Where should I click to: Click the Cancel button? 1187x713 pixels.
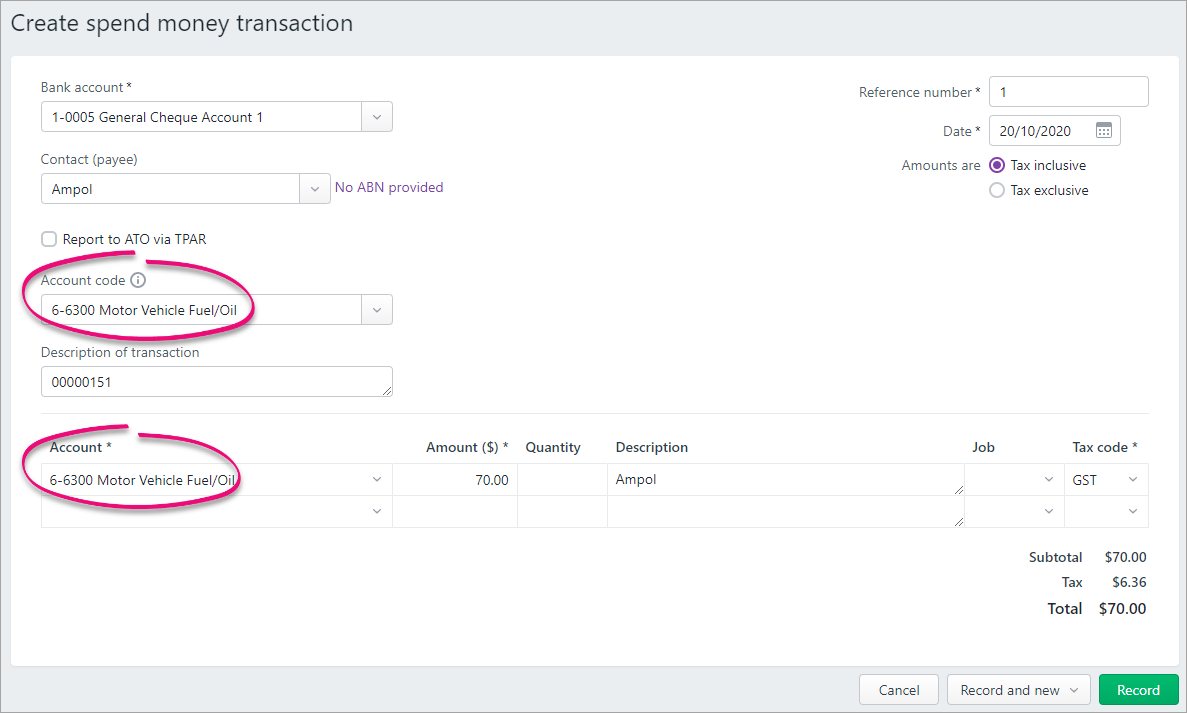(x=898, y=689)
